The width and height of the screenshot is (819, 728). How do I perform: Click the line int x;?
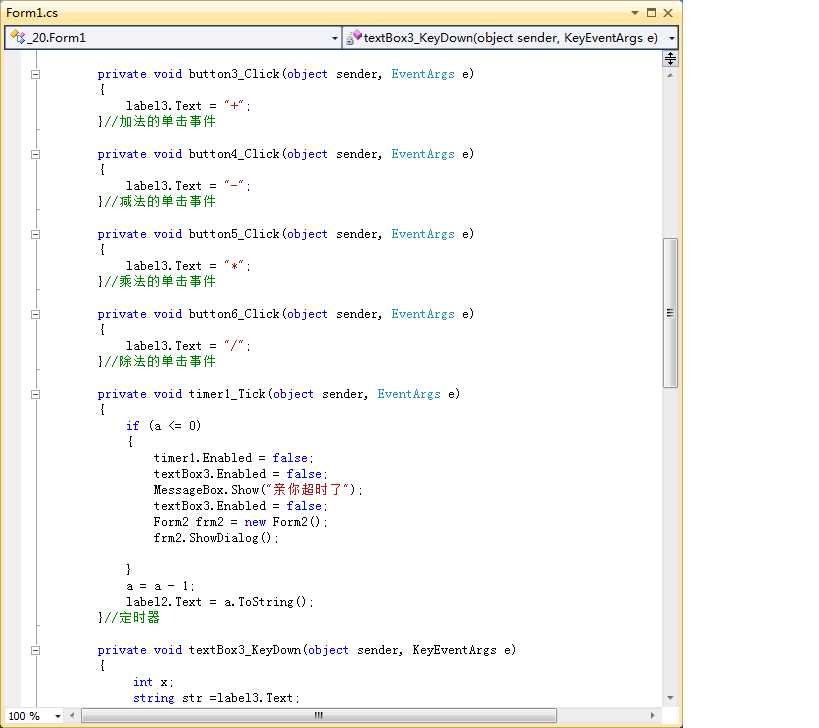pos(153,682)
